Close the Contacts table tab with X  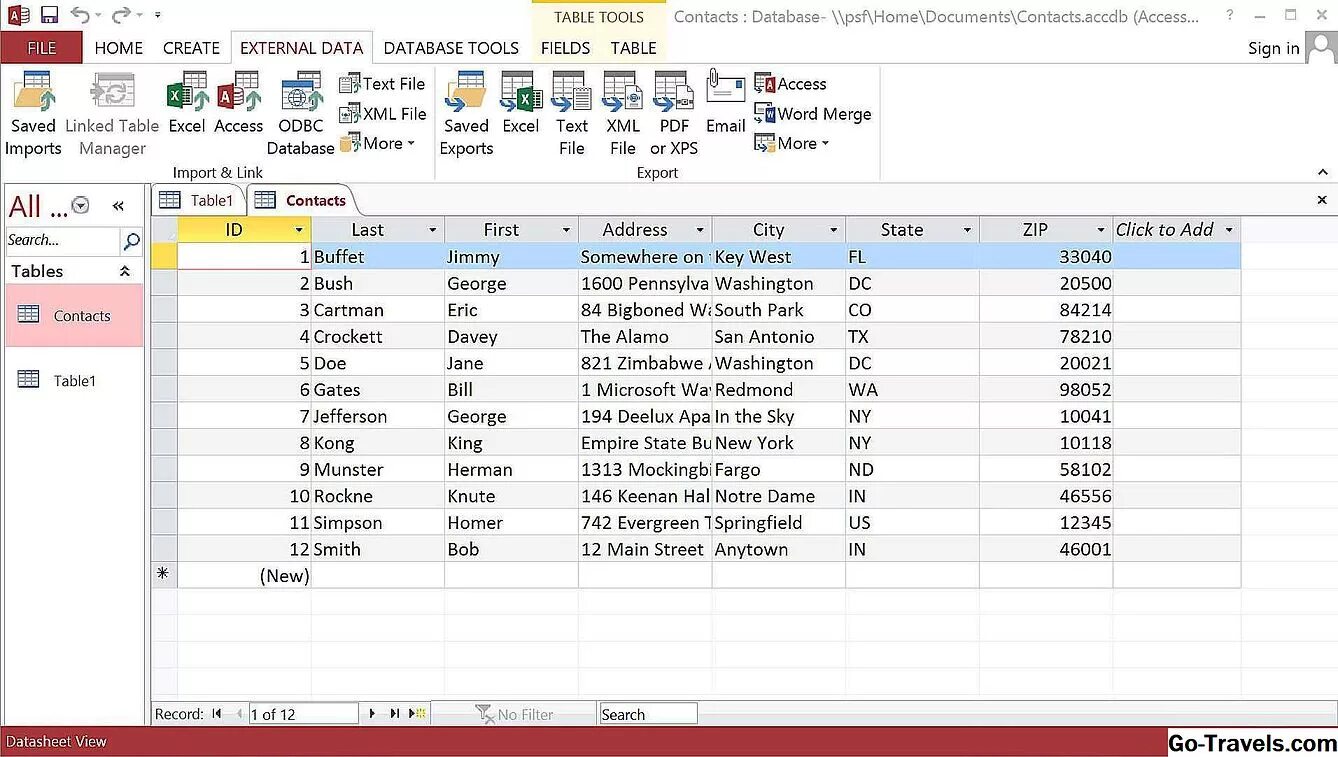1322,200
